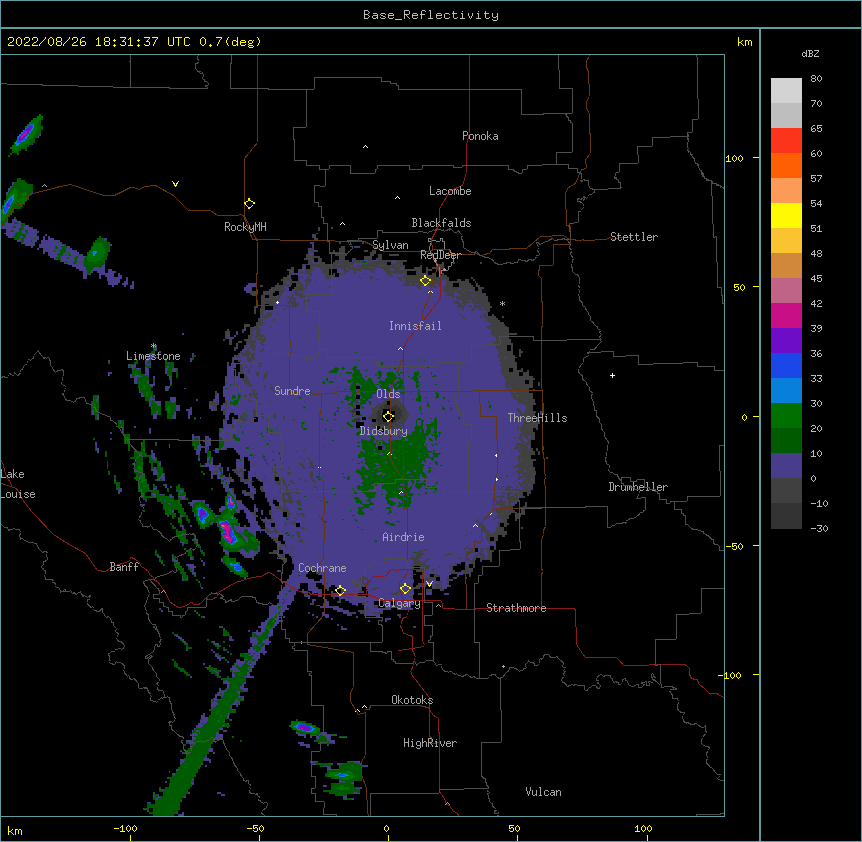This screenshot has width=862, height=842.
Task: Click the Innisfail city label
Action: point(415,326)
